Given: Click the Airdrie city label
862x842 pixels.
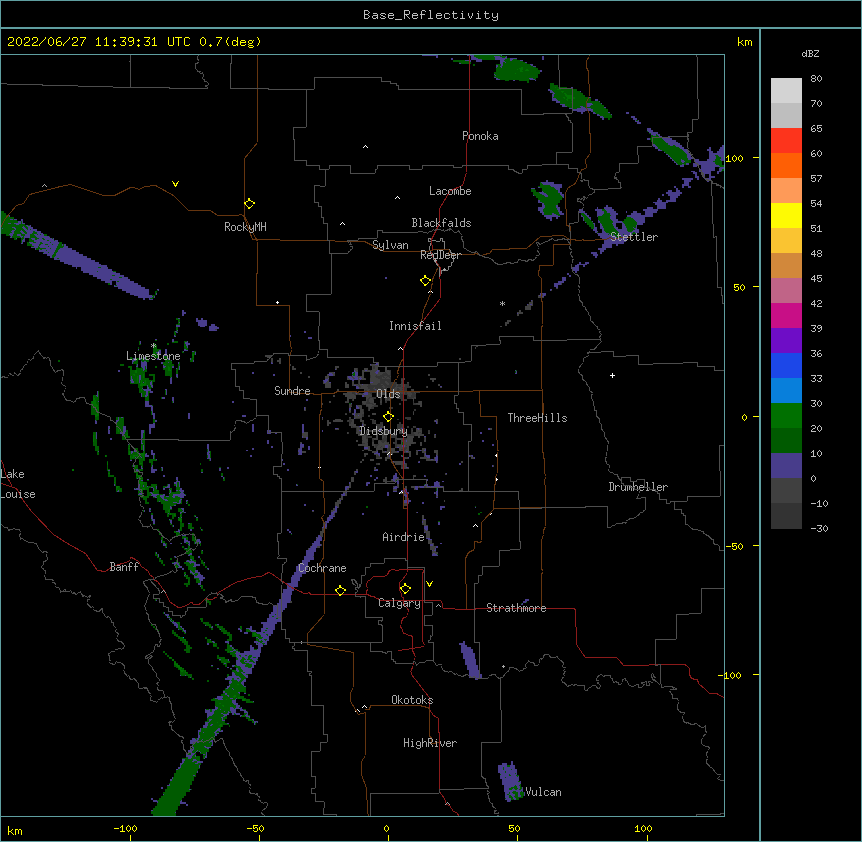Looking at the screenshot, I should [x=404, y=537].
